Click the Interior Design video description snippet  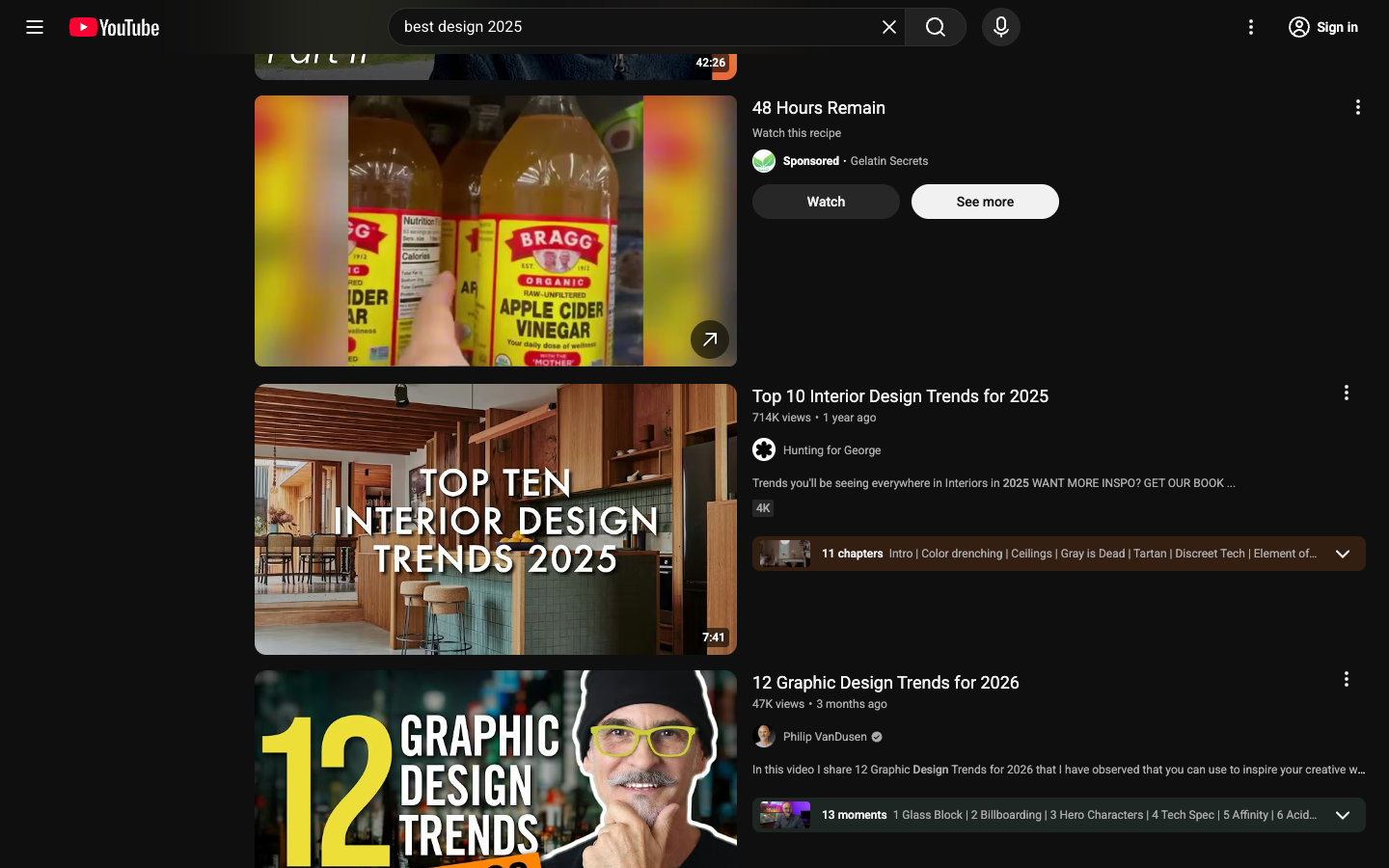tap(994, 483)
